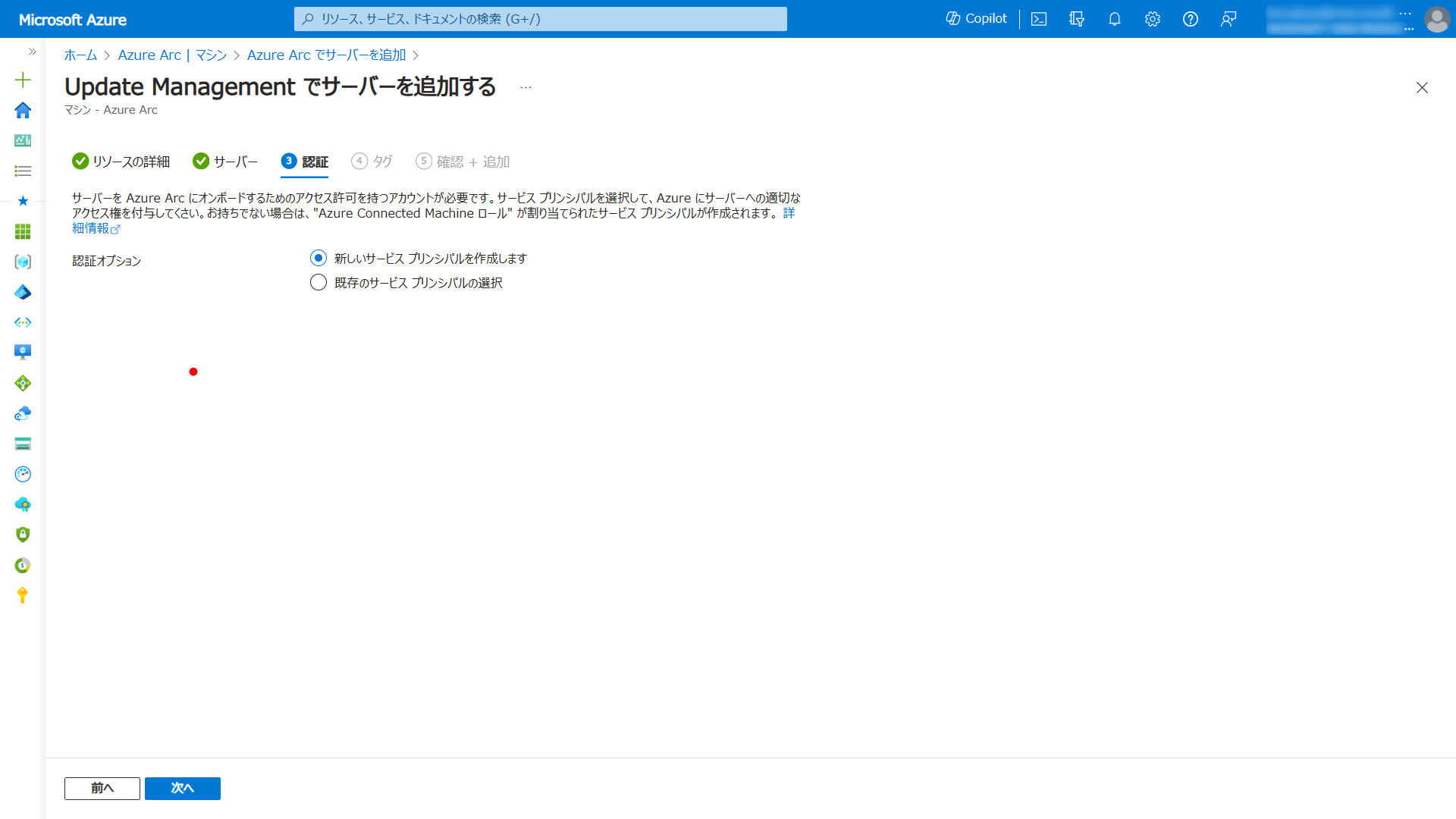Open the cloud Advisor icon in sidebar
This screenshot has width=1456, height=819.
coord(23,504)
